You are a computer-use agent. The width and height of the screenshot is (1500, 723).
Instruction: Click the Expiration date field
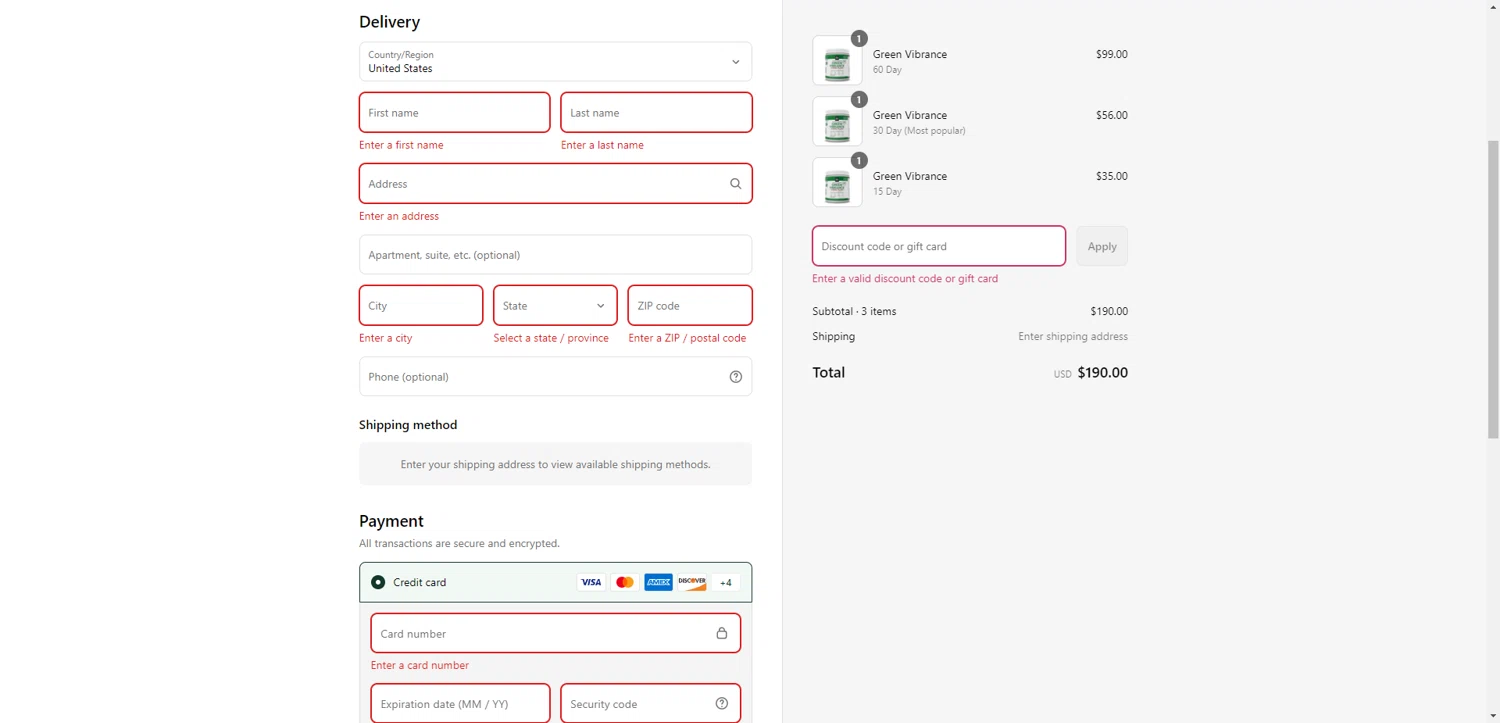tap(461, 704)
